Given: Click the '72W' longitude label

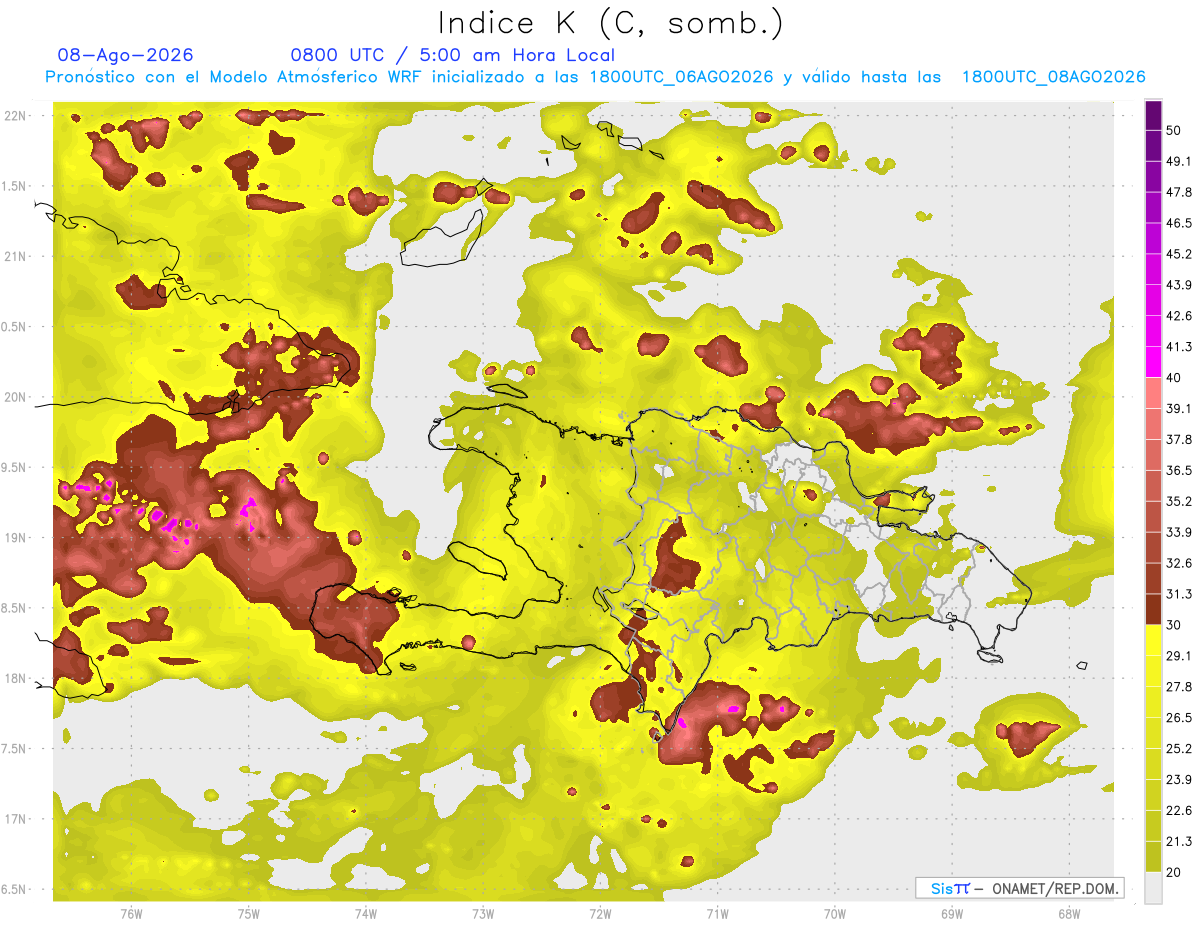Looking at the screenshot, I should point(600,914).
